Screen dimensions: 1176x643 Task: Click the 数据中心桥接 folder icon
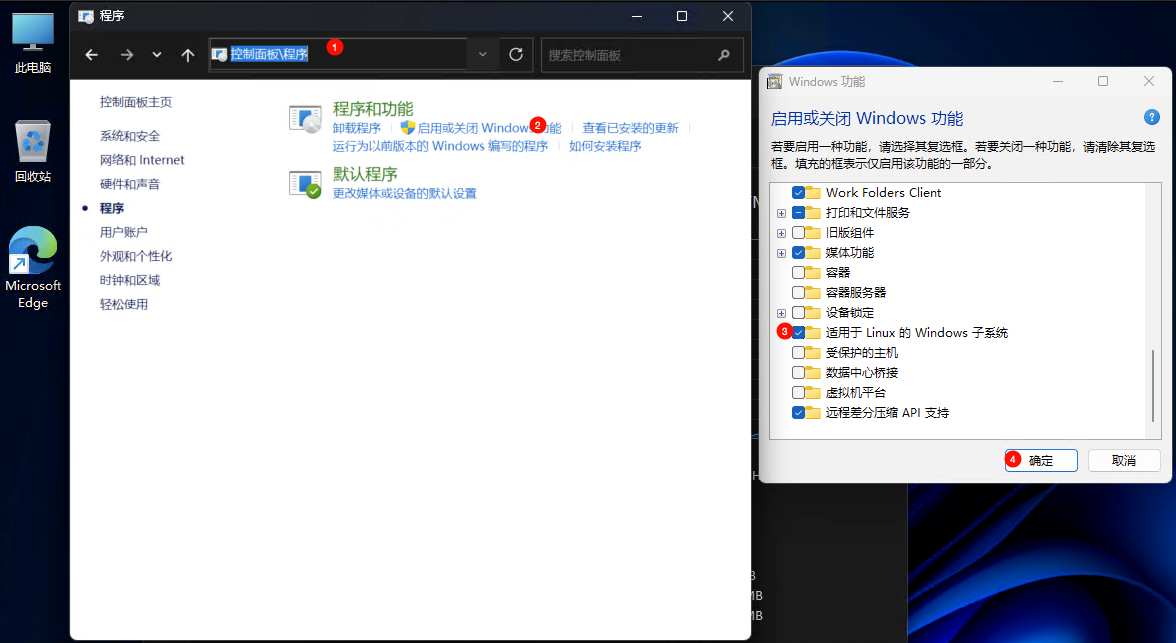tap(813, 373)
